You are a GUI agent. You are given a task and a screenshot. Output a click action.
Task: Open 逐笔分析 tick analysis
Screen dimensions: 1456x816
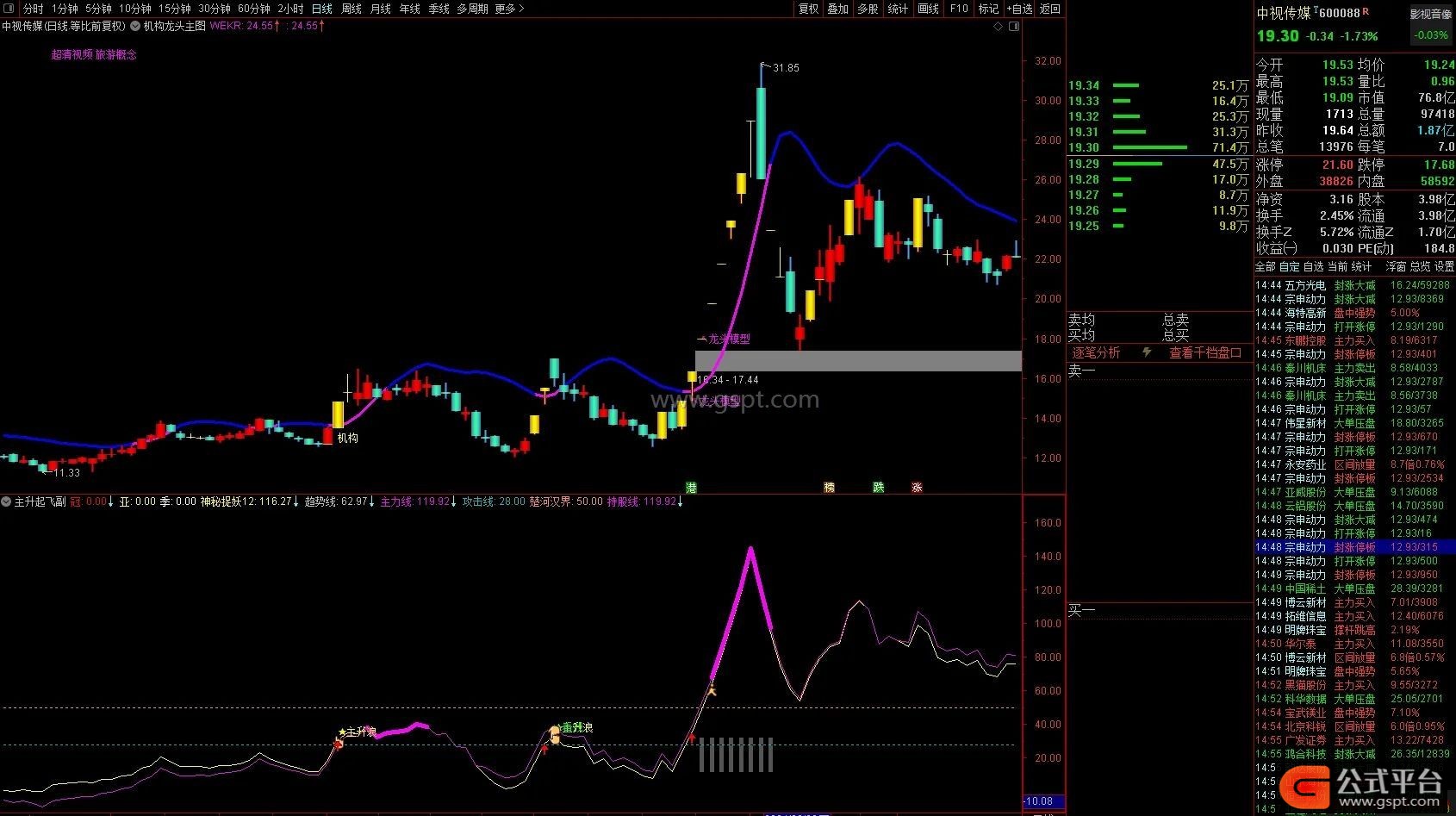click(x=1096, y=352)
